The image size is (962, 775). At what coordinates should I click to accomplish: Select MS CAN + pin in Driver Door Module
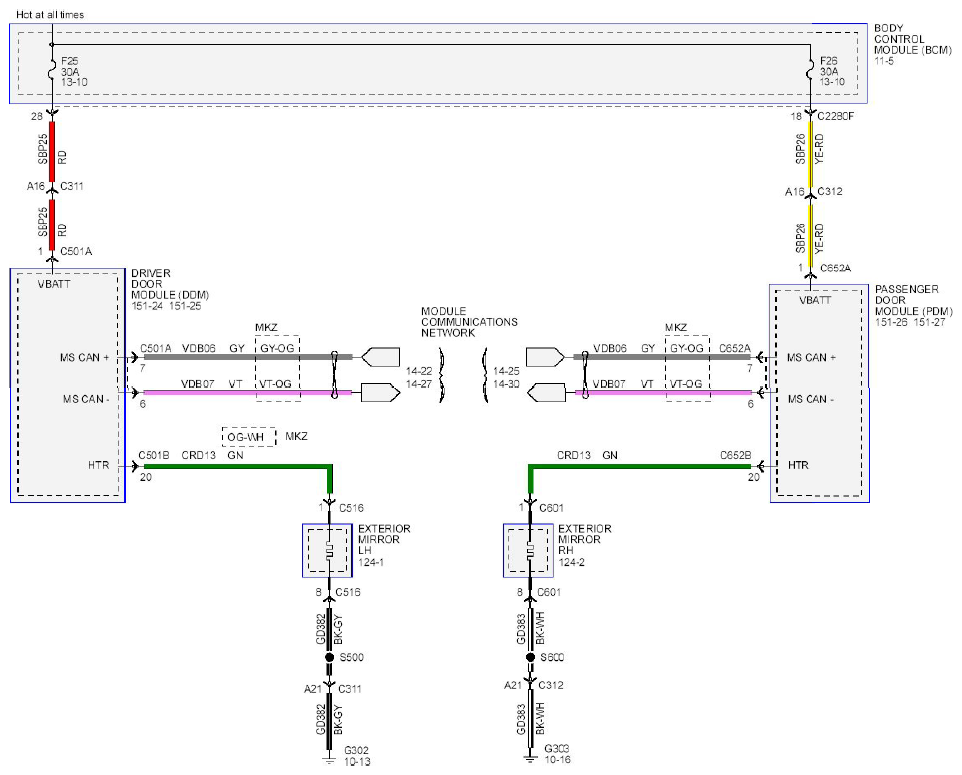coord(85,357)
